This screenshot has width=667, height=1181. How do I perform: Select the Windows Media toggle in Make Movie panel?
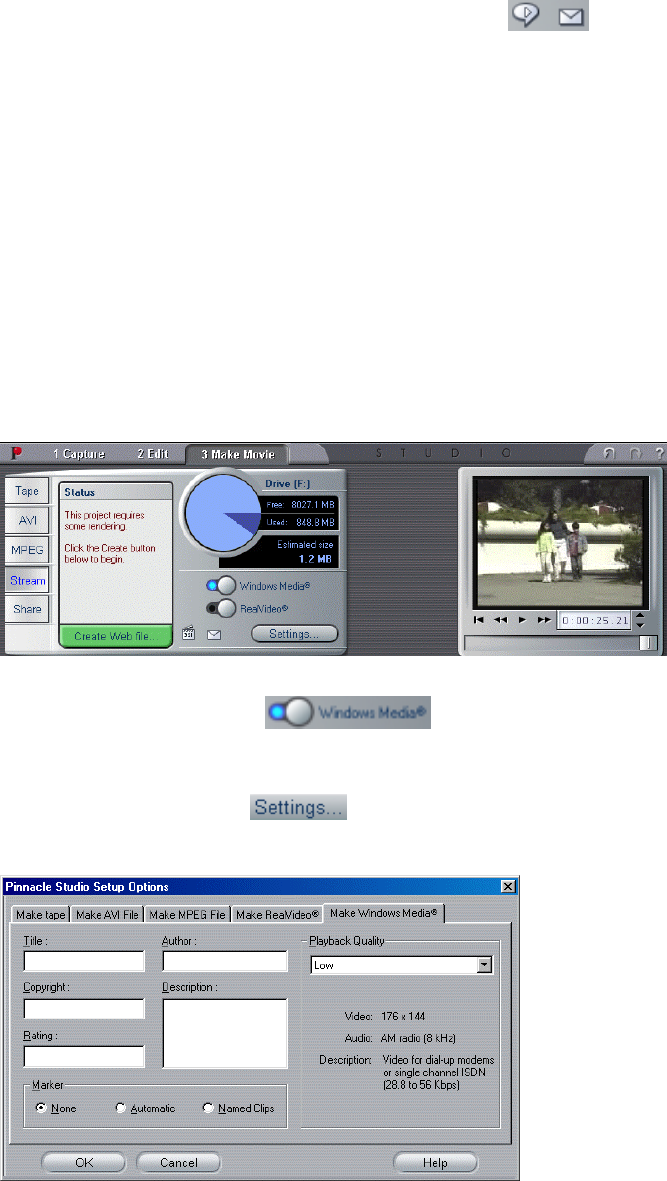221,585
